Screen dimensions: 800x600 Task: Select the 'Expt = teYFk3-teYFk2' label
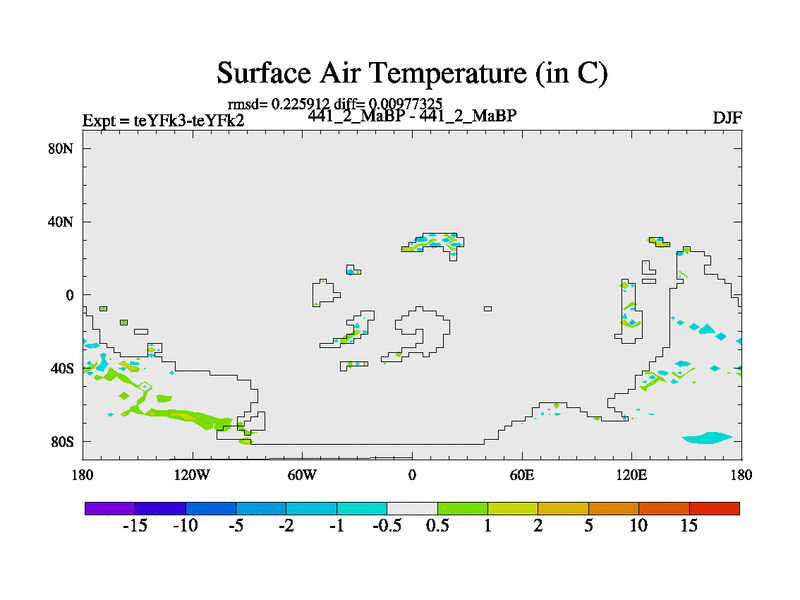[163, 121]
